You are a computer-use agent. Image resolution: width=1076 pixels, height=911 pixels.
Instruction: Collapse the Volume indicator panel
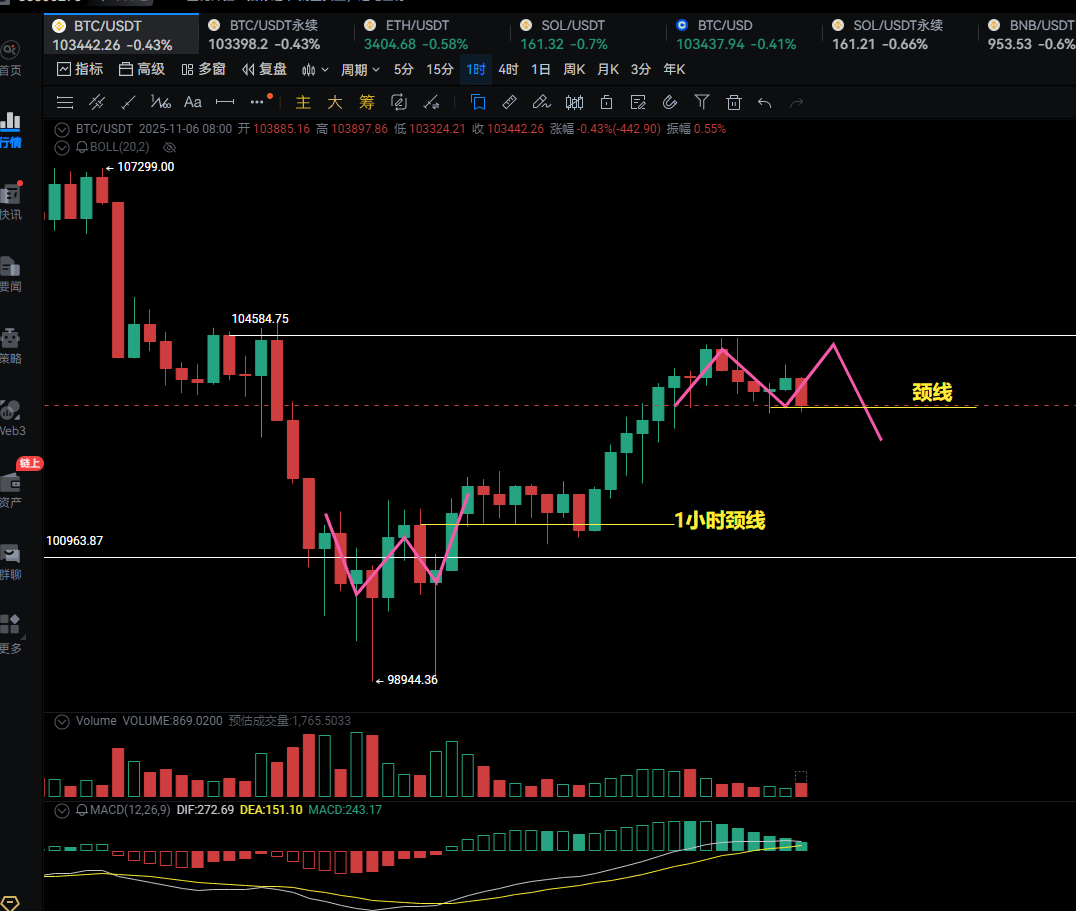pos(62,721)
